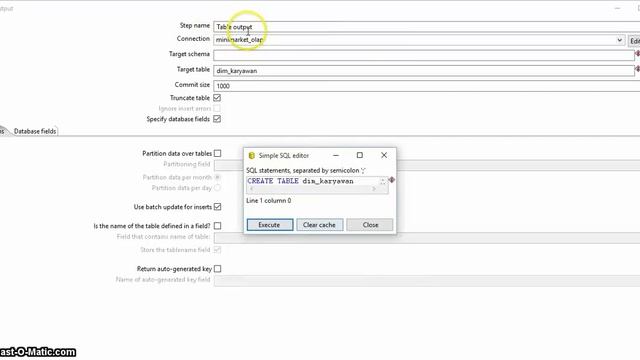Click the SQL editor scroll right arrow
Viewport: 640px width, 360px height.
coord(373,189)
